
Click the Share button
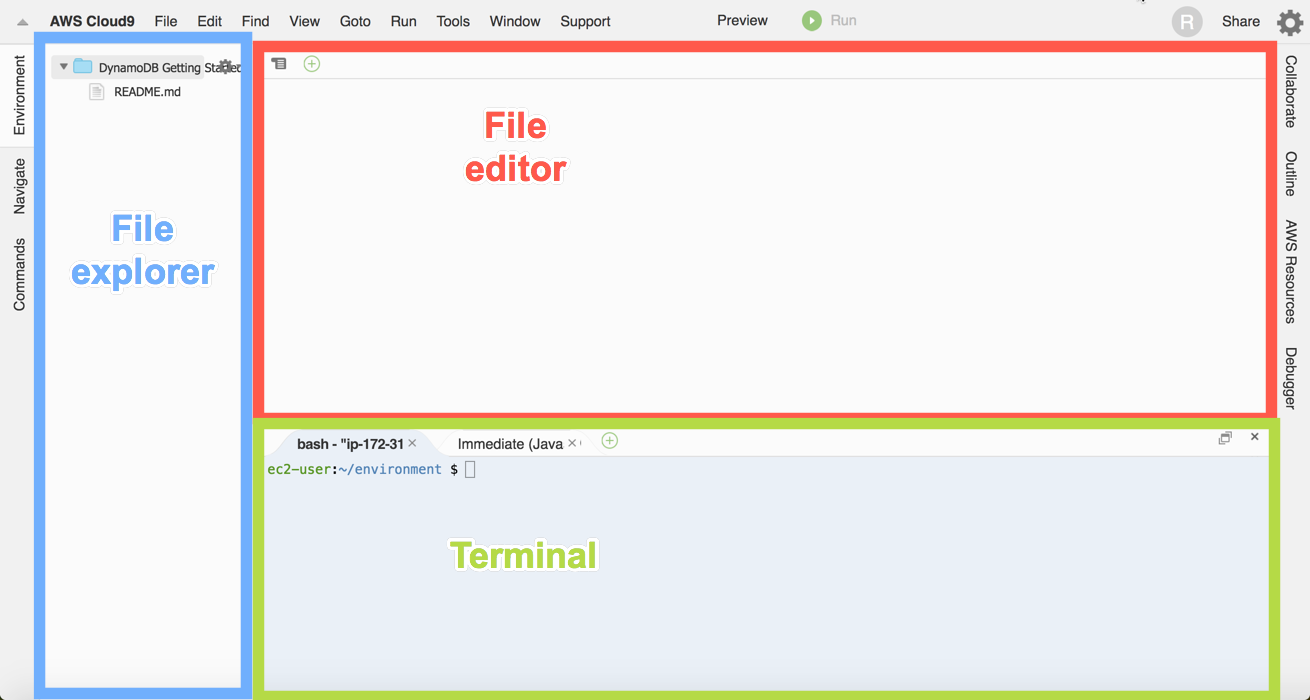point(1241,21)
